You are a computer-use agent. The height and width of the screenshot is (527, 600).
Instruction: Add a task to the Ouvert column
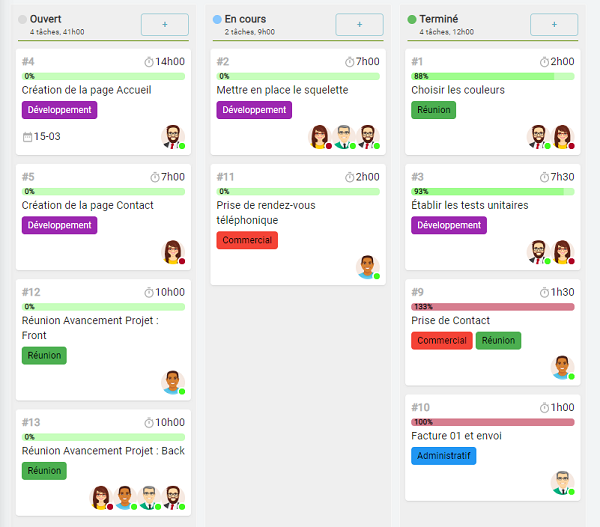[165, 24]
